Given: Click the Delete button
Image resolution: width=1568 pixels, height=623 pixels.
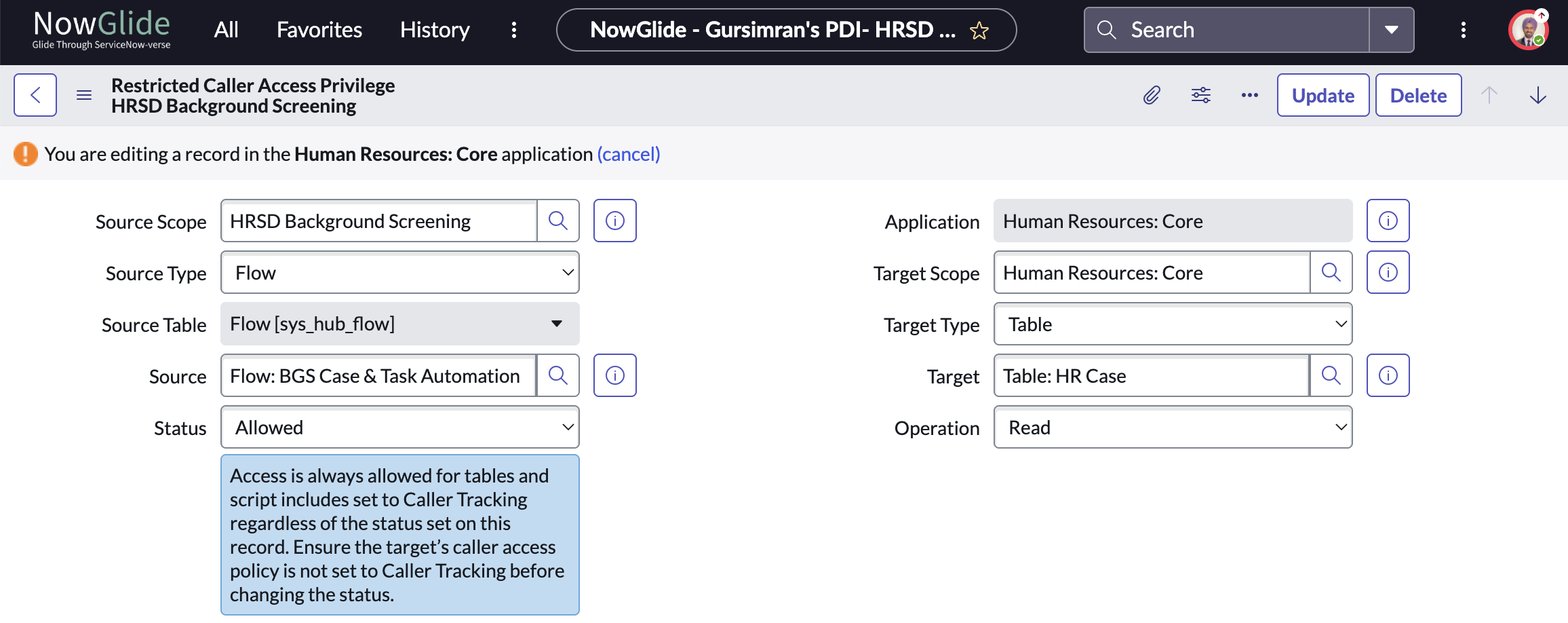Looking at the screenshot, I should (x=1418, y=95).
